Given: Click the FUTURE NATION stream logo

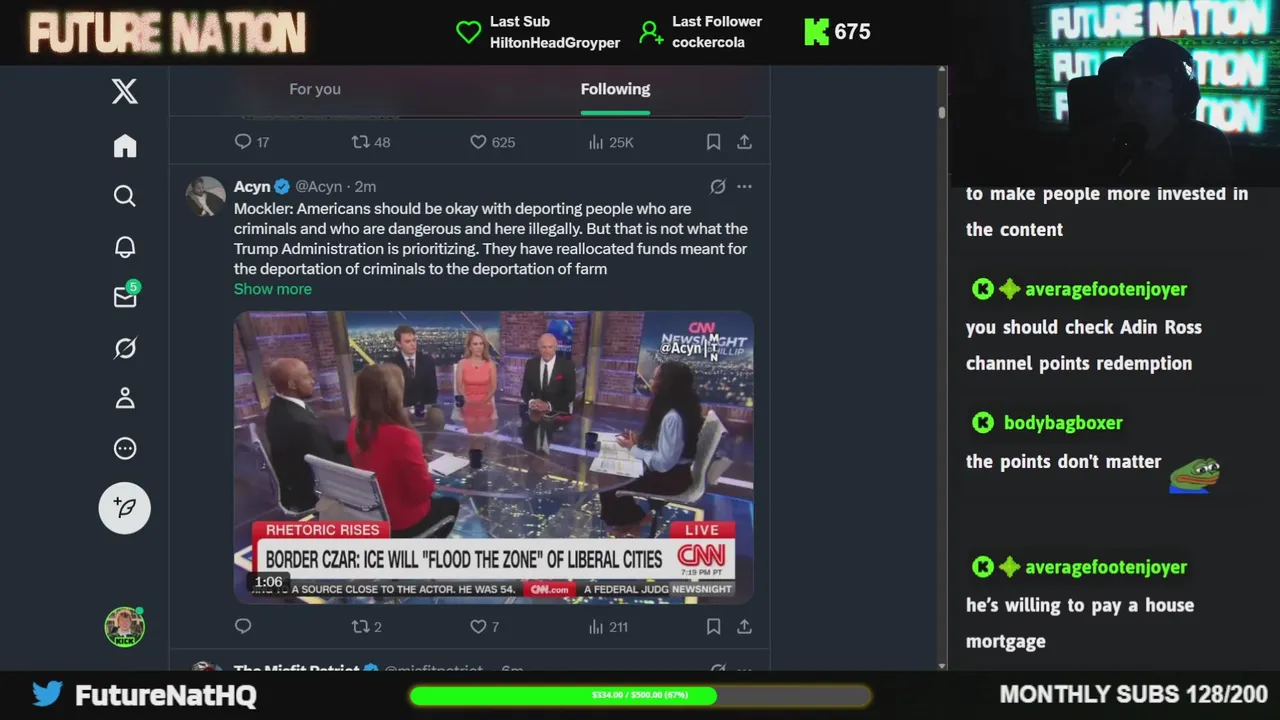Looking at the screenshot, I should coord(167,33).
